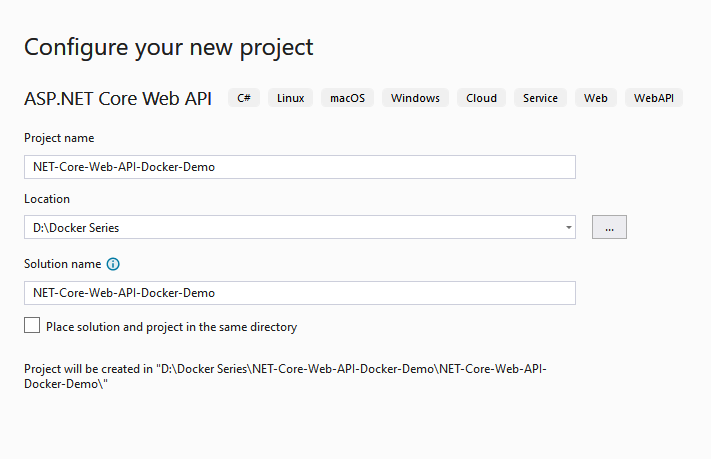Click the C# tag
The height and width of the screenshot is (459, 711).
pos(244,98)
